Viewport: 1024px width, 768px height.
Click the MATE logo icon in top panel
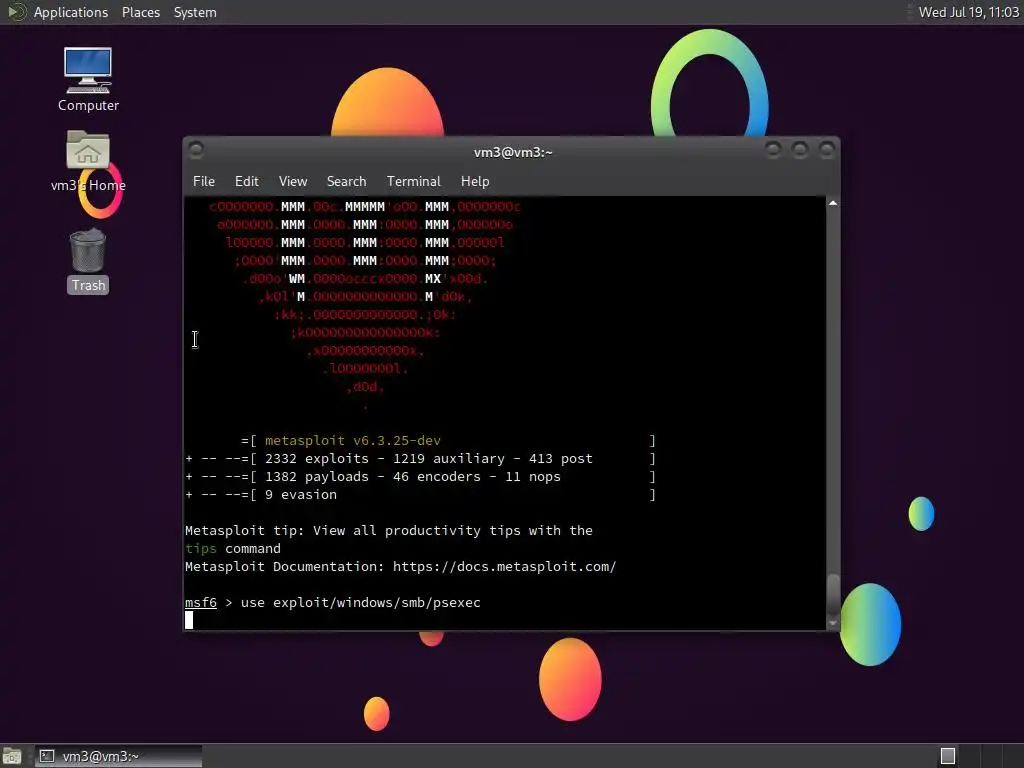pyautogui.click(x=16, y=12)
